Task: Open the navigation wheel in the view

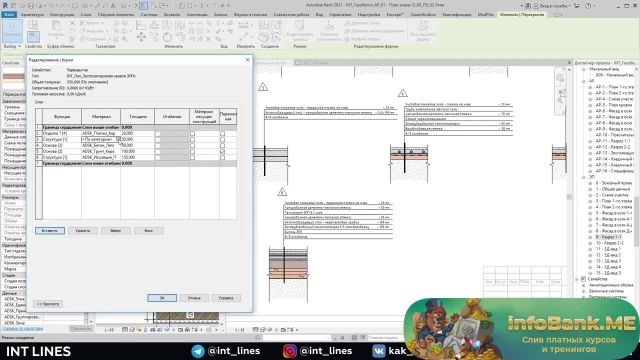Action: tap(560, 78)
